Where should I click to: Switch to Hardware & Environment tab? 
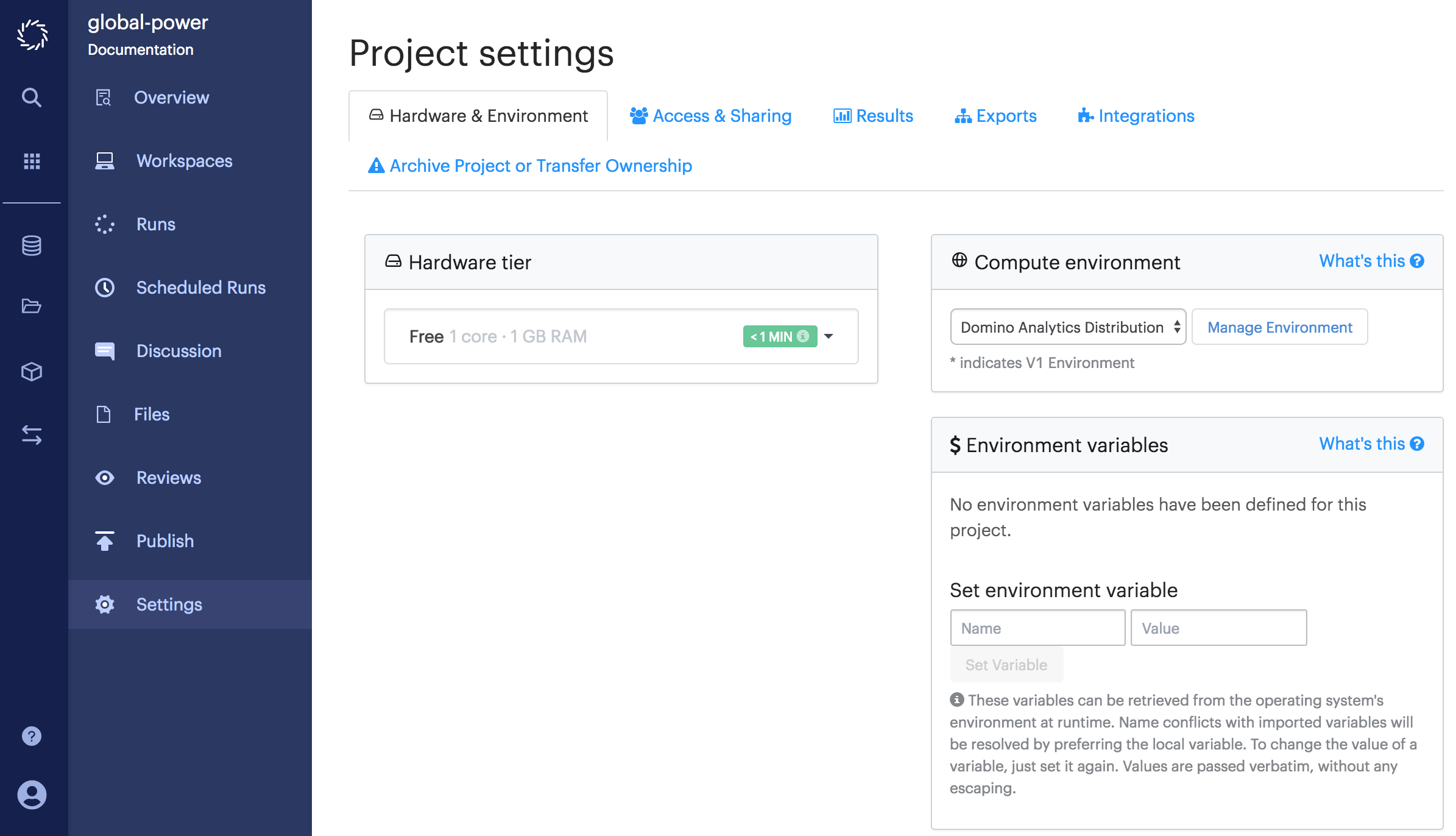tap(479, 116)
